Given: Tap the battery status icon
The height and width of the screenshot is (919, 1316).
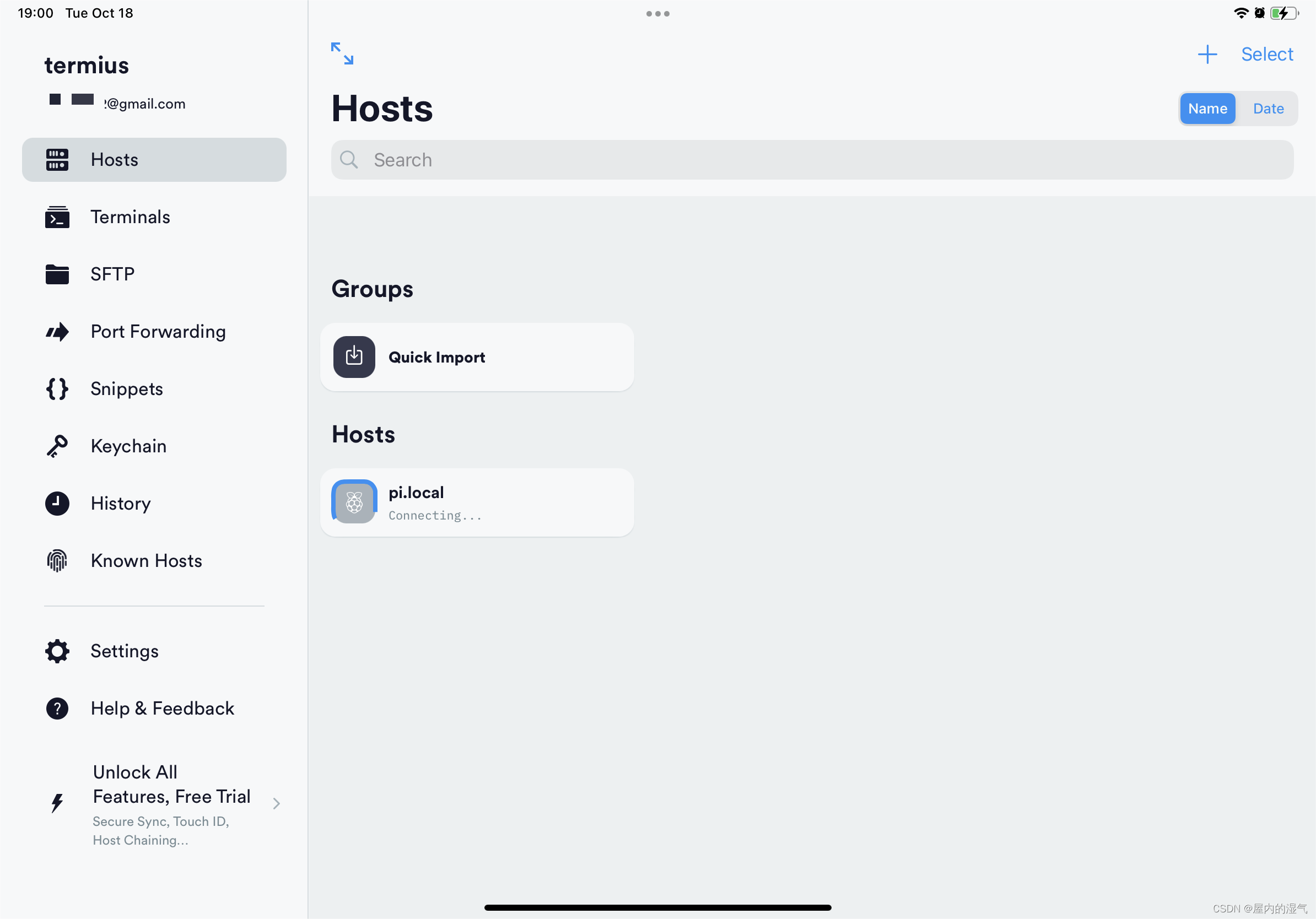Looking at the screenshot, I should tap(1284, 13).
